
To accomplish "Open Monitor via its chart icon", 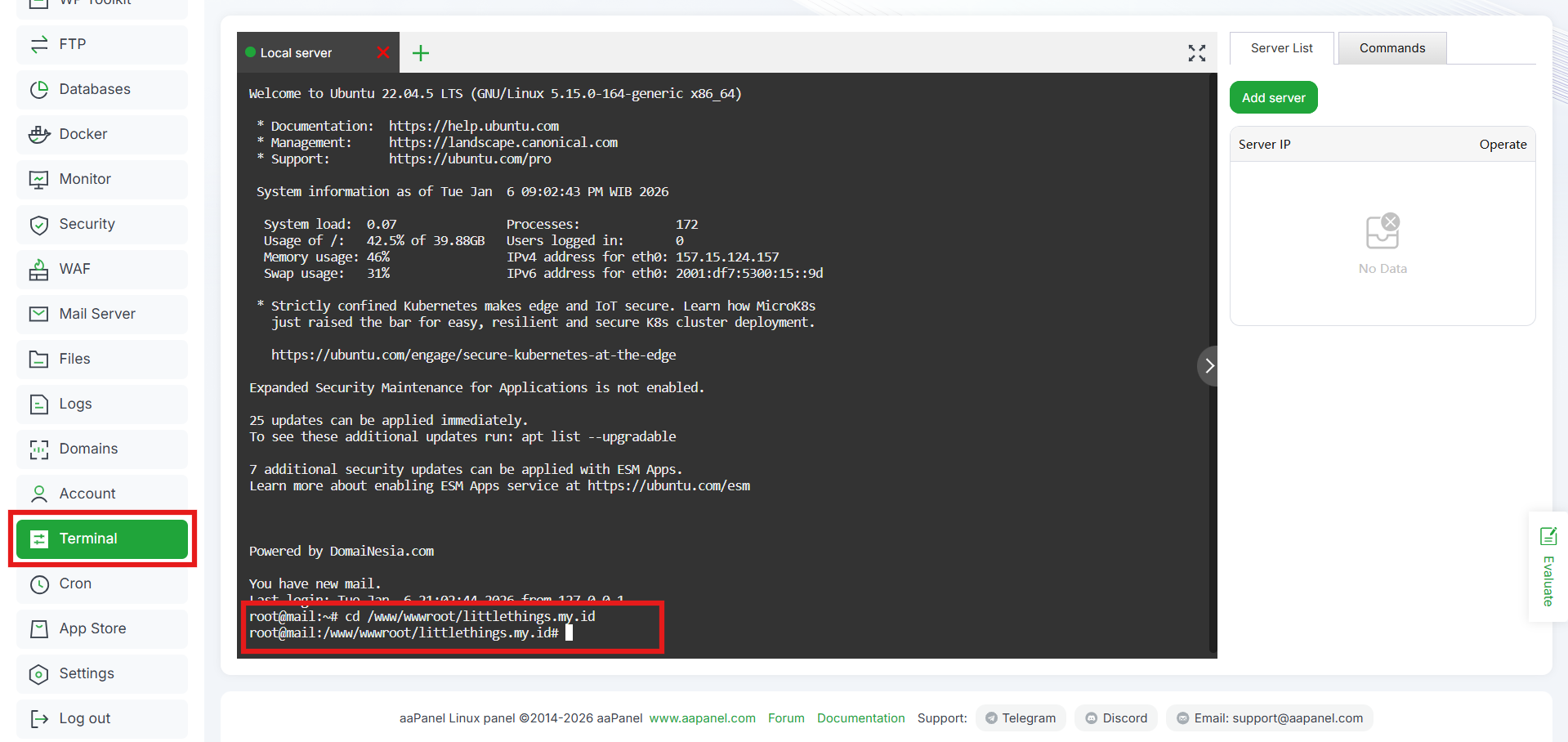I will (39, 179).
